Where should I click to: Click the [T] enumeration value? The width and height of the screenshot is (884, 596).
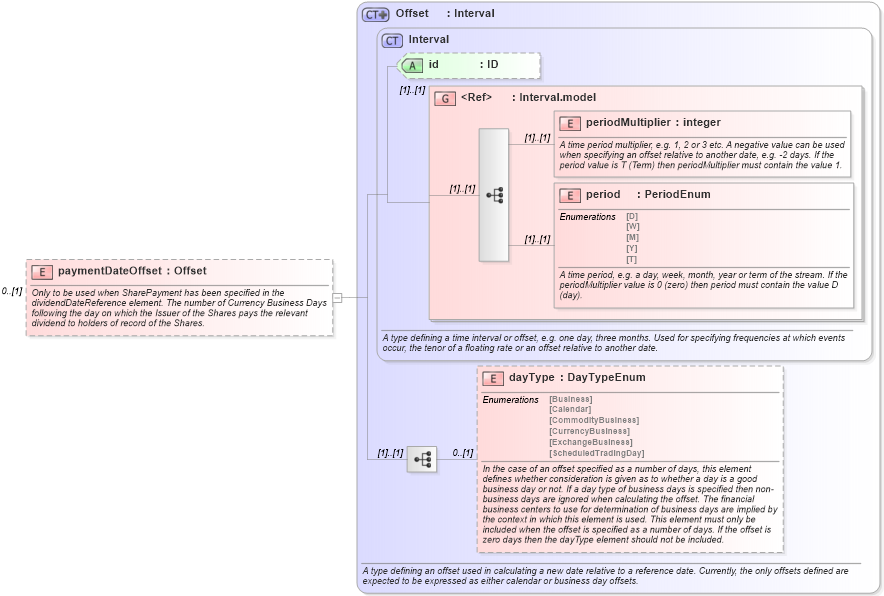coord(631,259)
